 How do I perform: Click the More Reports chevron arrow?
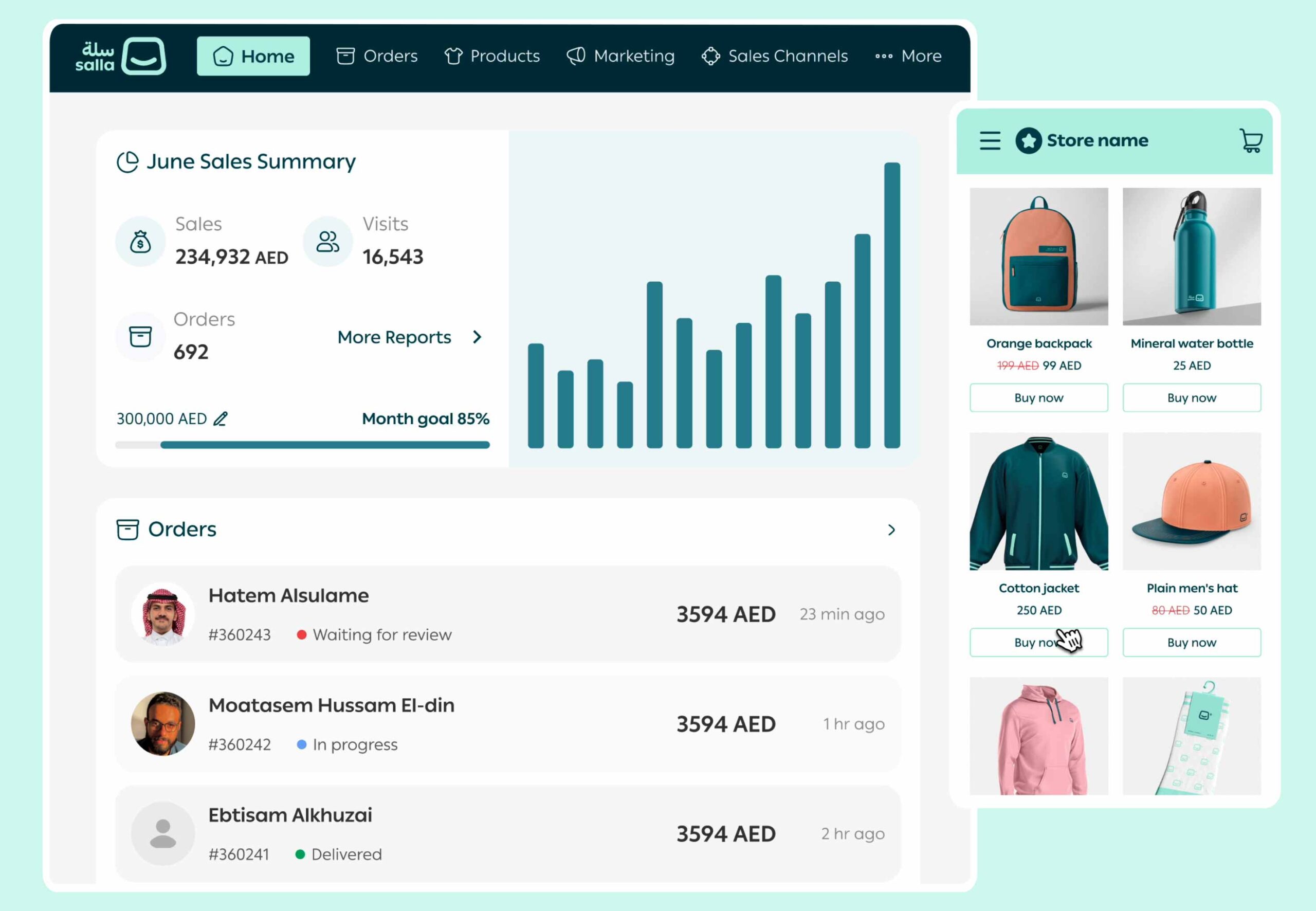coord(477,337)
